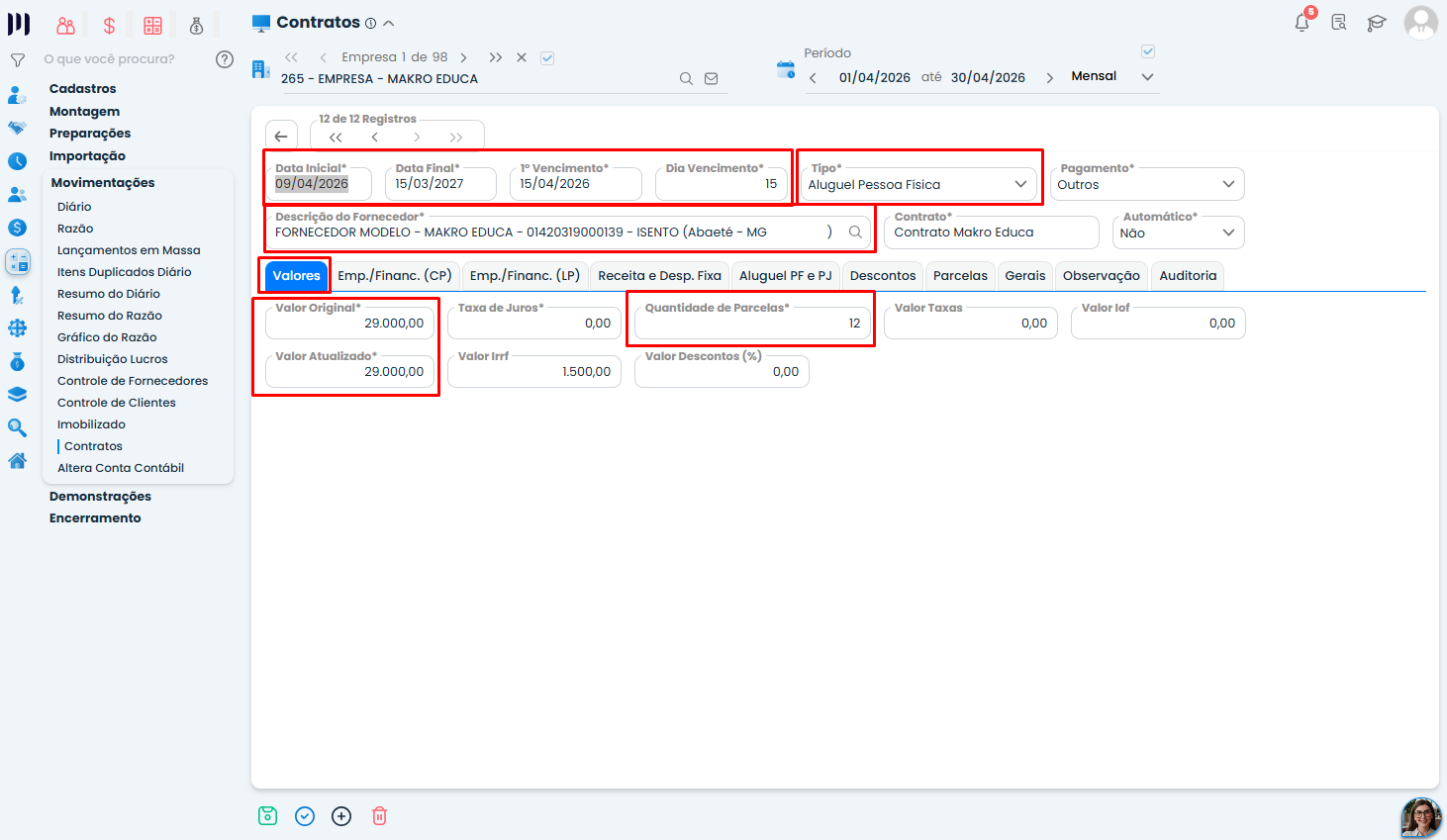Switch to Emp./Financ. (CP) tab
This screenshot has height=840, width=1447.
pyautogui.click(x=395, y=276)
